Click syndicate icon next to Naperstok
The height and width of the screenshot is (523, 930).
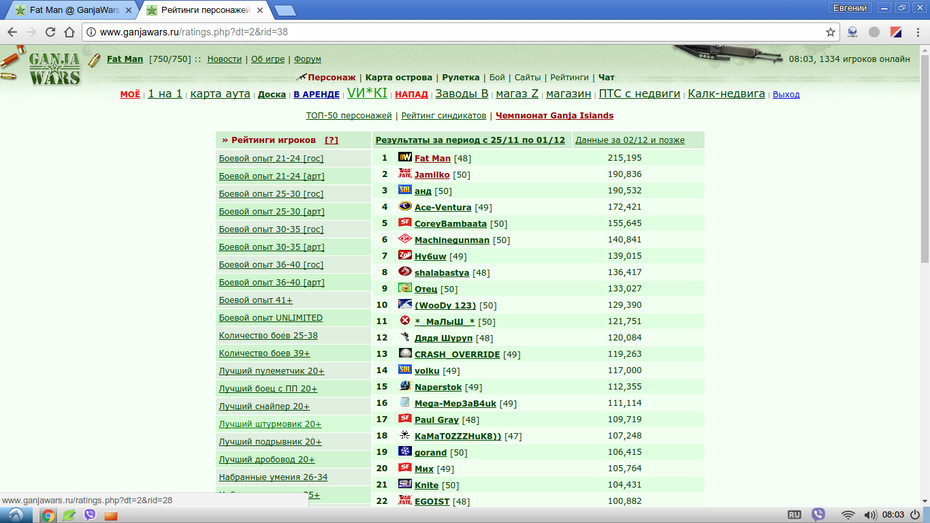[405, 385]
